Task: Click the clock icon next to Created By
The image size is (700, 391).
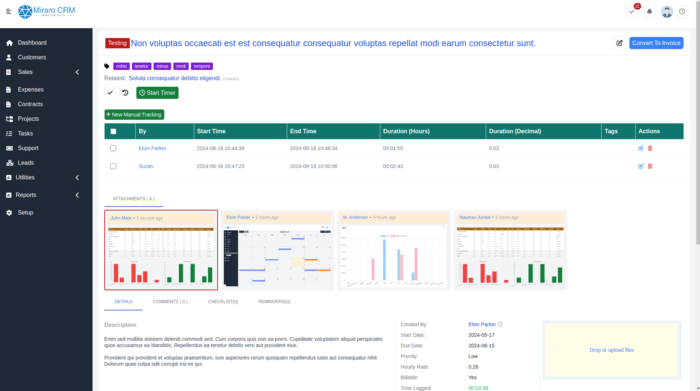Action: point(500,324)
